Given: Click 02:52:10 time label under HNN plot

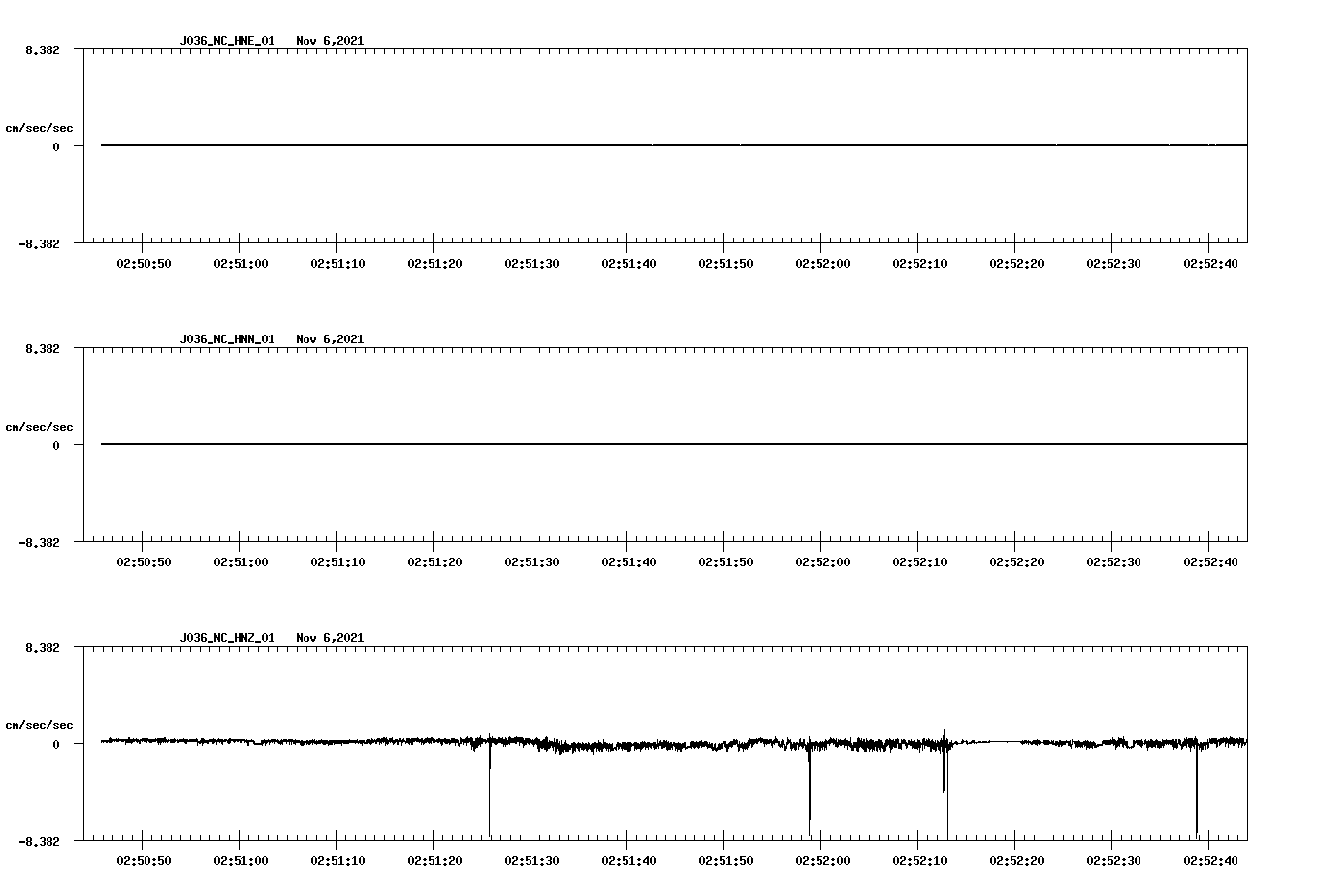Looking at the screenshot, I should (x=919, y=562).
